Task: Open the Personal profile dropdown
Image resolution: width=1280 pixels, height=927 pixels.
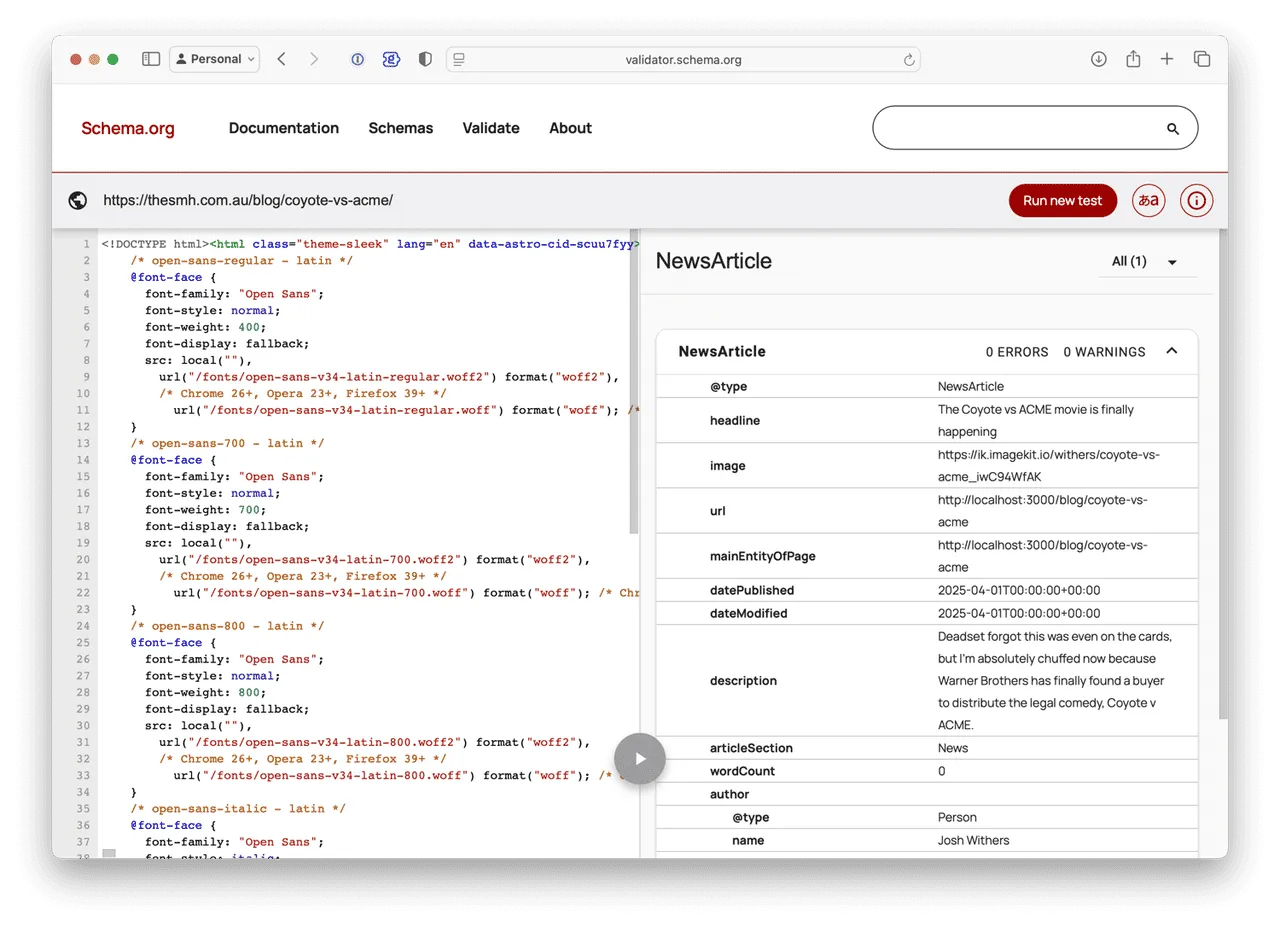Action: (215, 59)
